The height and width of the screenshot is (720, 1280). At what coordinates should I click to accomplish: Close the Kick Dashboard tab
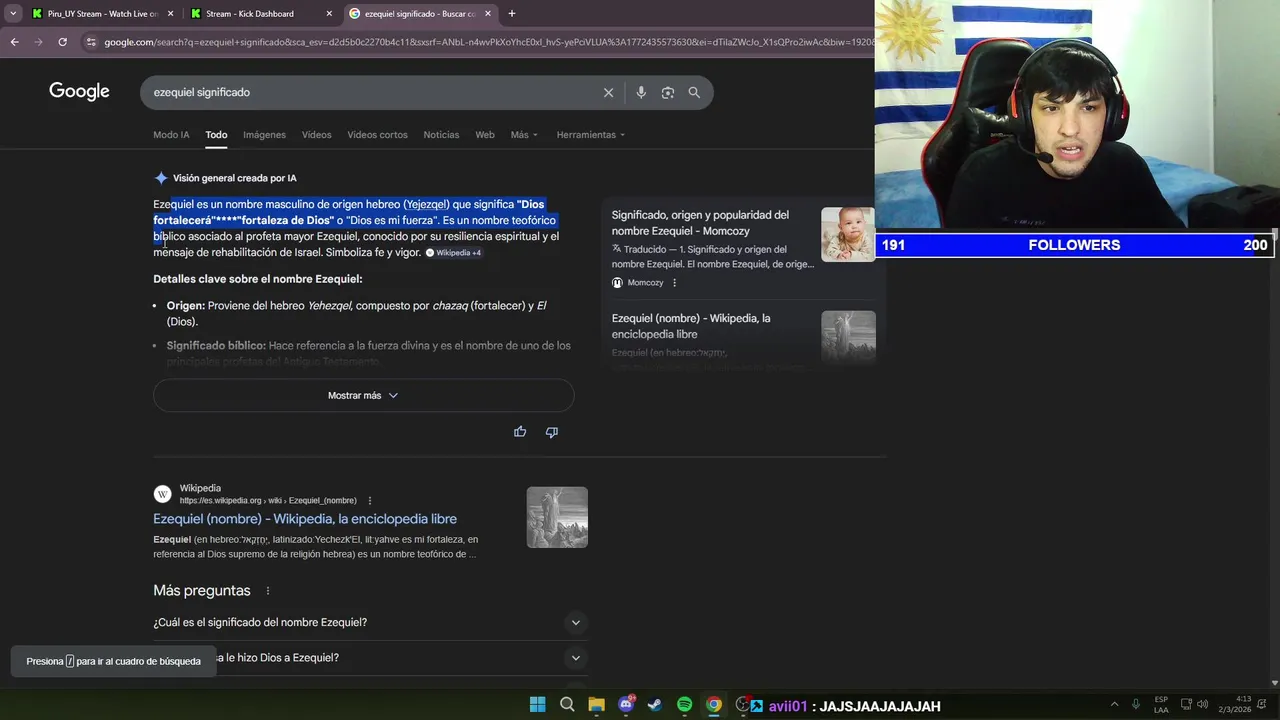329,14
